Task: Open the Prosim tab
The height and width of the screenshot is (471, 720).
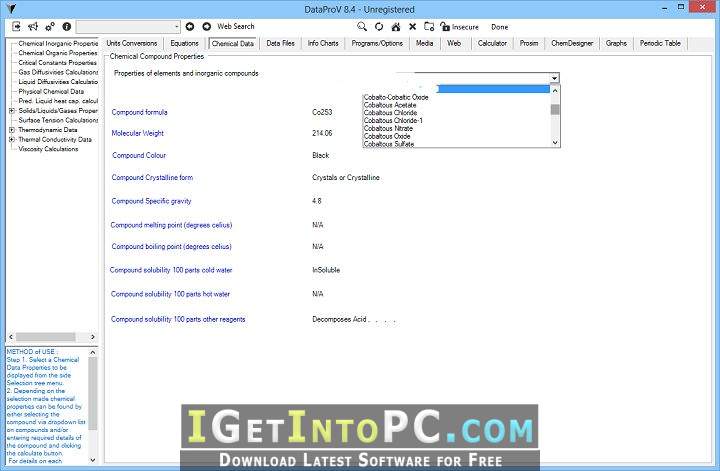Action: pos(529,43)
